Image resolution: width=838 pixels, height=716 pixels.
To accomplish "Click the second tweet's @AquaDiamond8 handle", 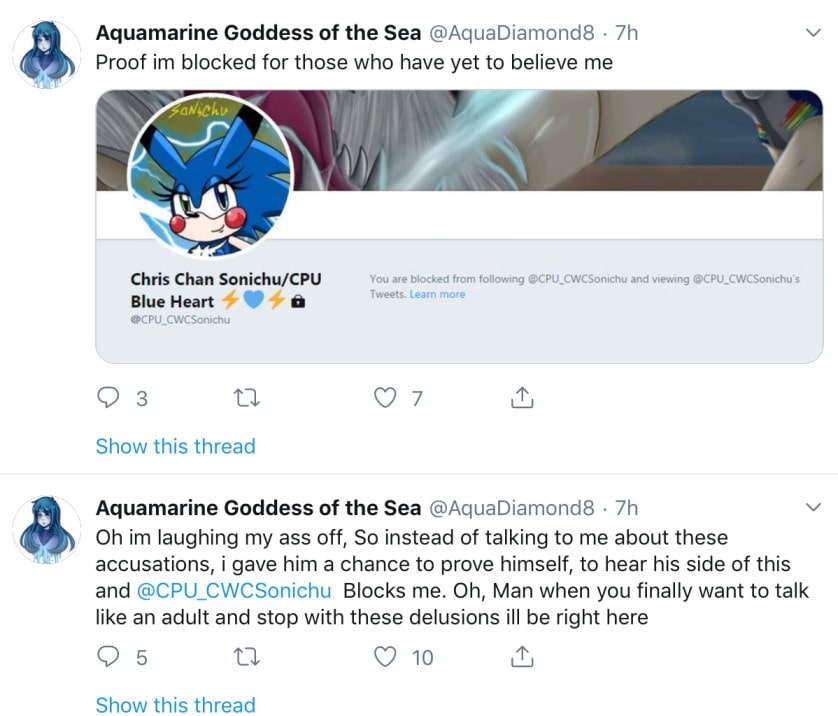I will 511,508.
